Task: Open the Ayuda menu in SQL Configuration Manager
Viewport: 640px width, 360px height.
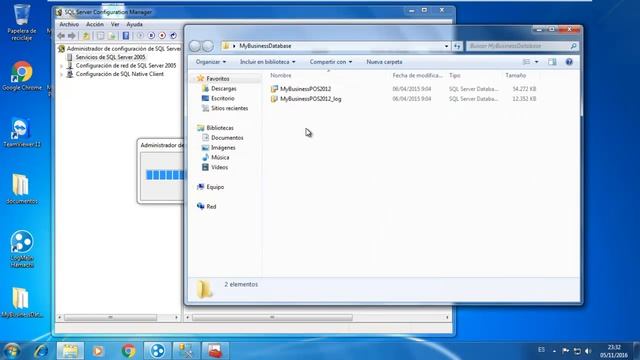Action: 134,24
